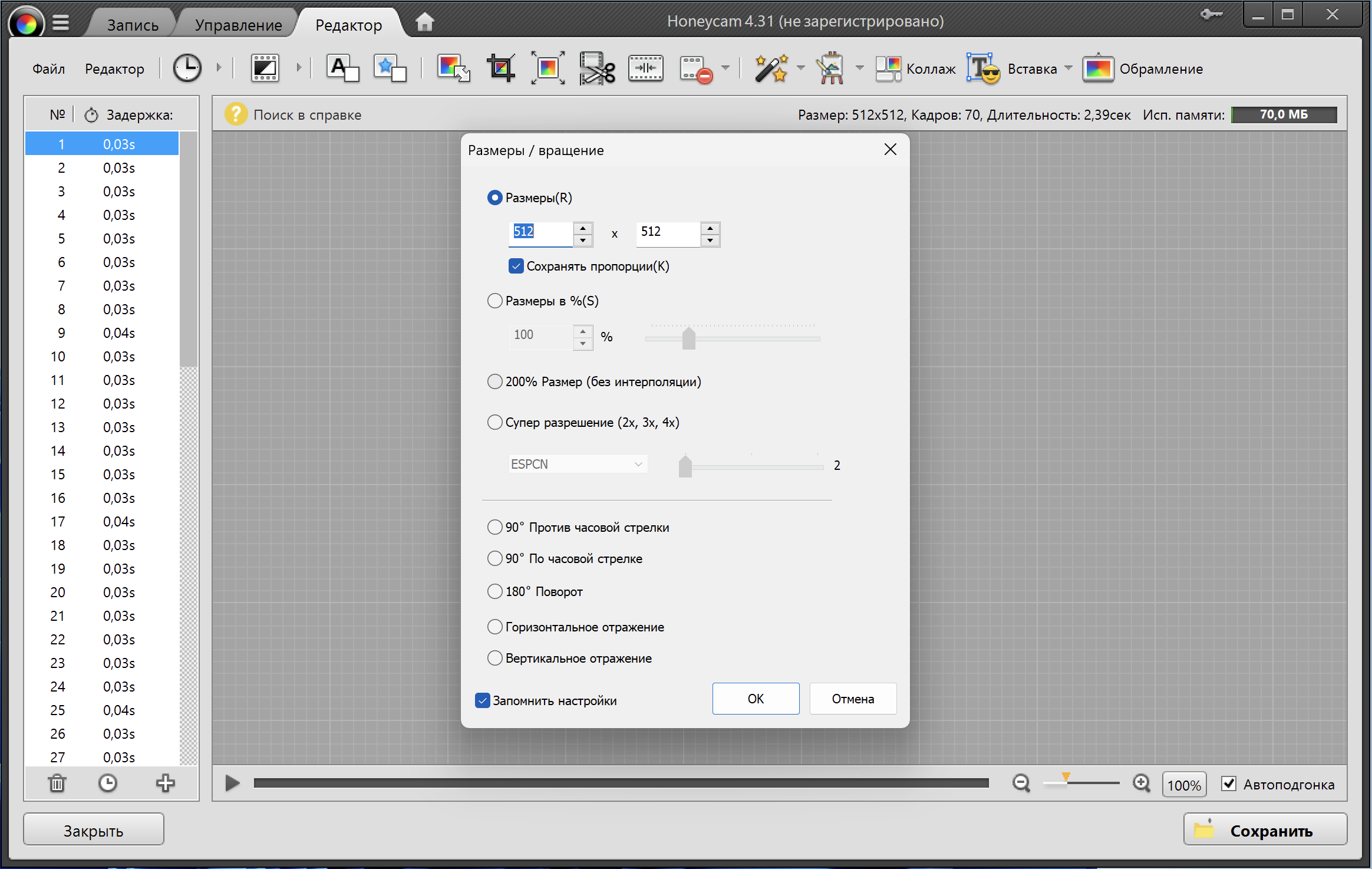Select the Размеры в %(S) option

tap(494, 301)
